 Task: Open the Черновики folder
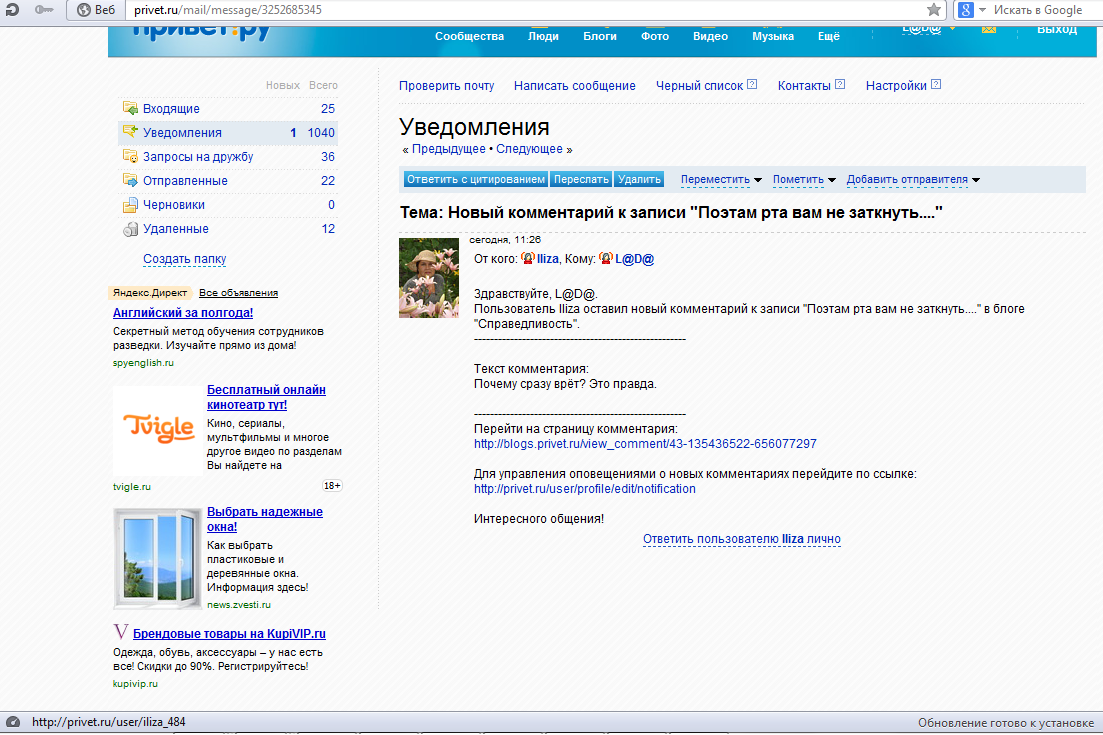coord(174,204)
